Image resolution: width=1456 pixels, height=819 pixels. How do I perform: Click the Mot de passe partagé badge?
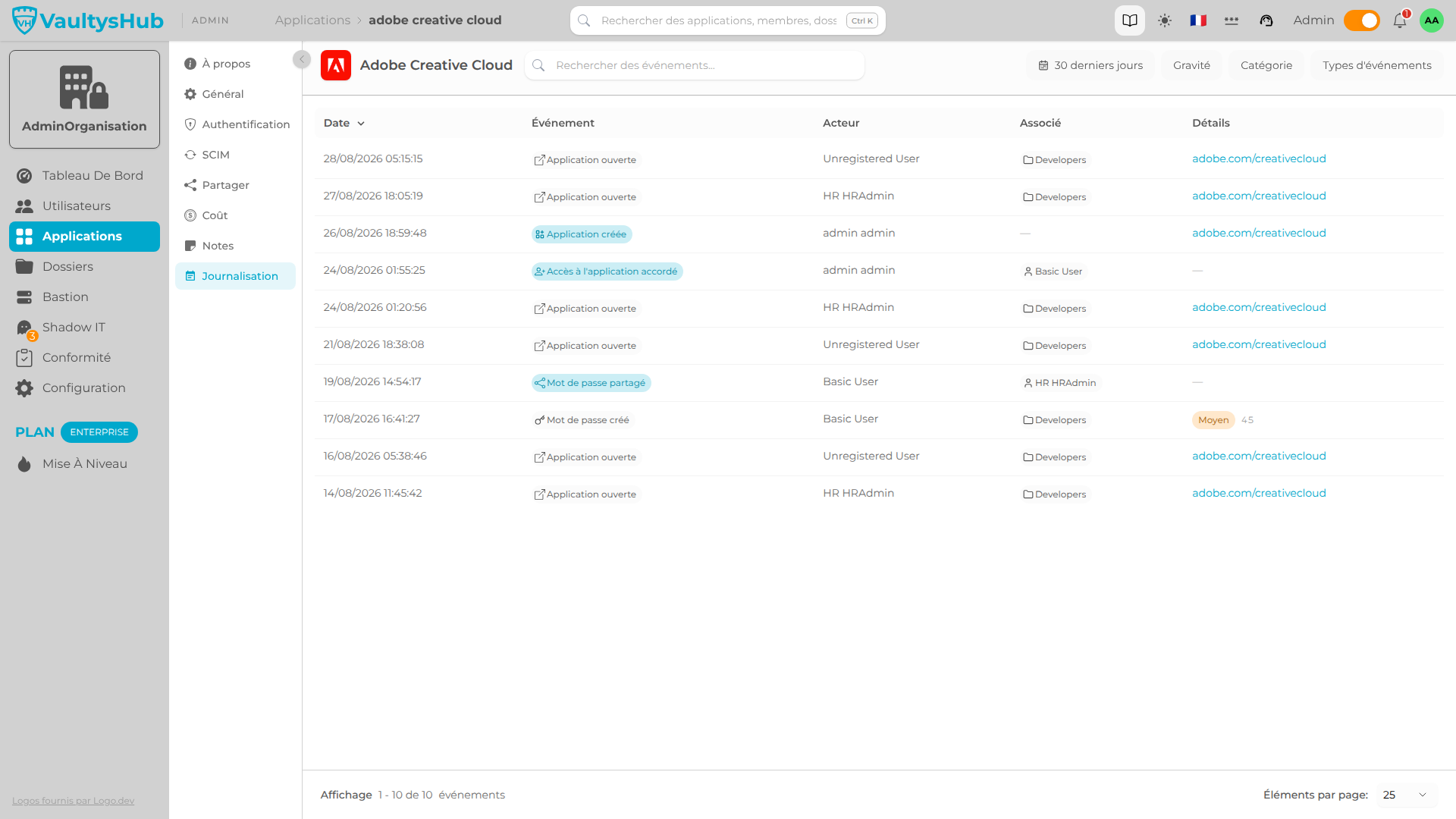[x=591, y=383]
